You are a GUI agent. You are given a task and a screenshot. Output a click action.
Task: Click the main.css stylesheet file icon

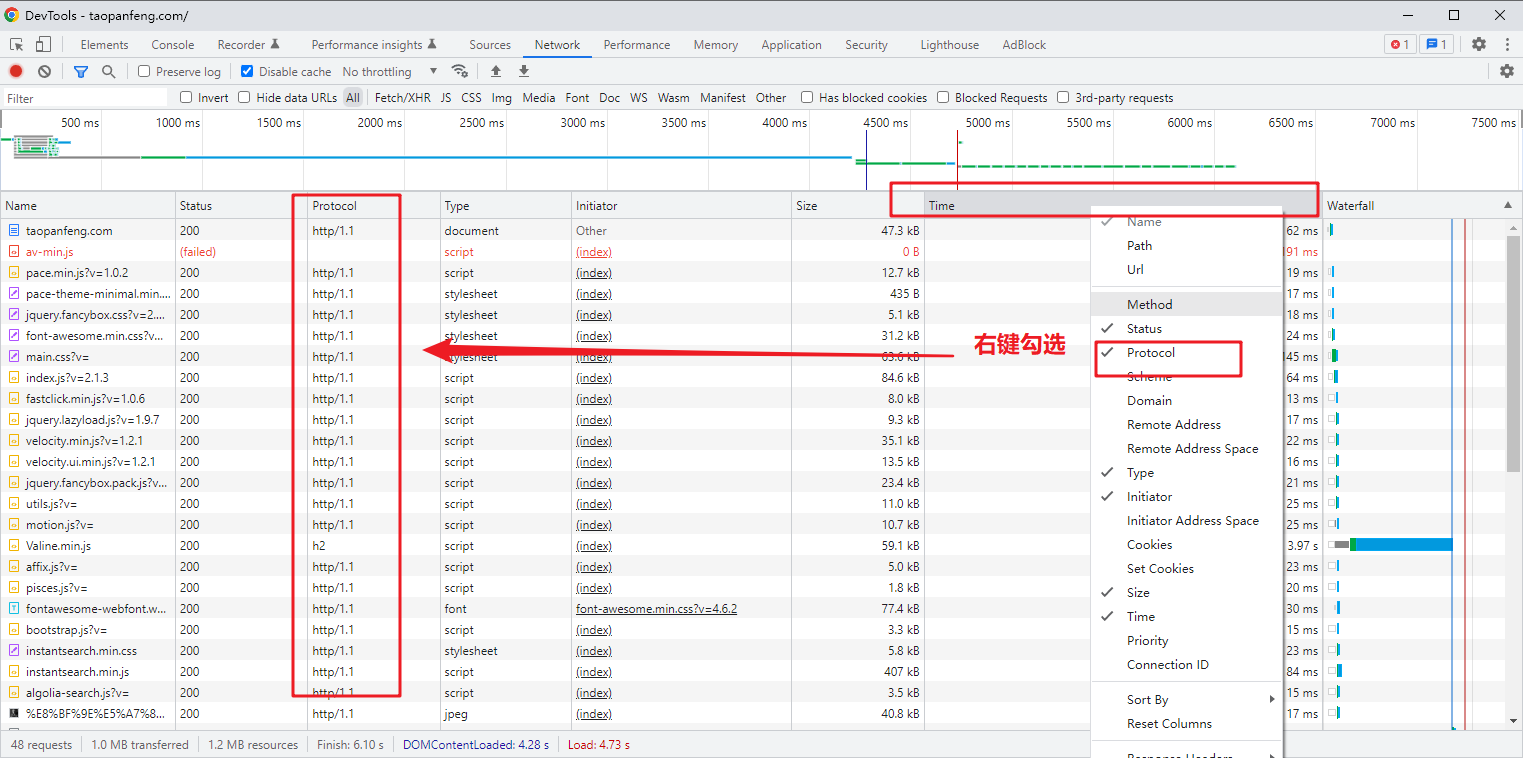[14, 356]
